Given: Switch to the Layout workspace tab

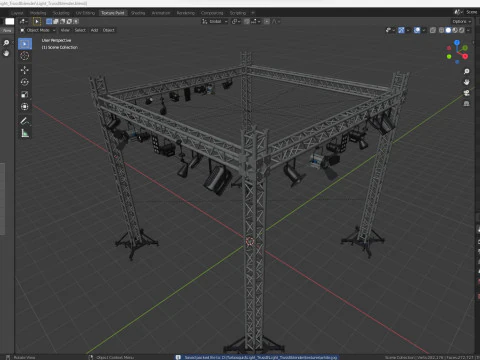Looking at the screenshot, I should pyautogui.click(x=17, y=13).
